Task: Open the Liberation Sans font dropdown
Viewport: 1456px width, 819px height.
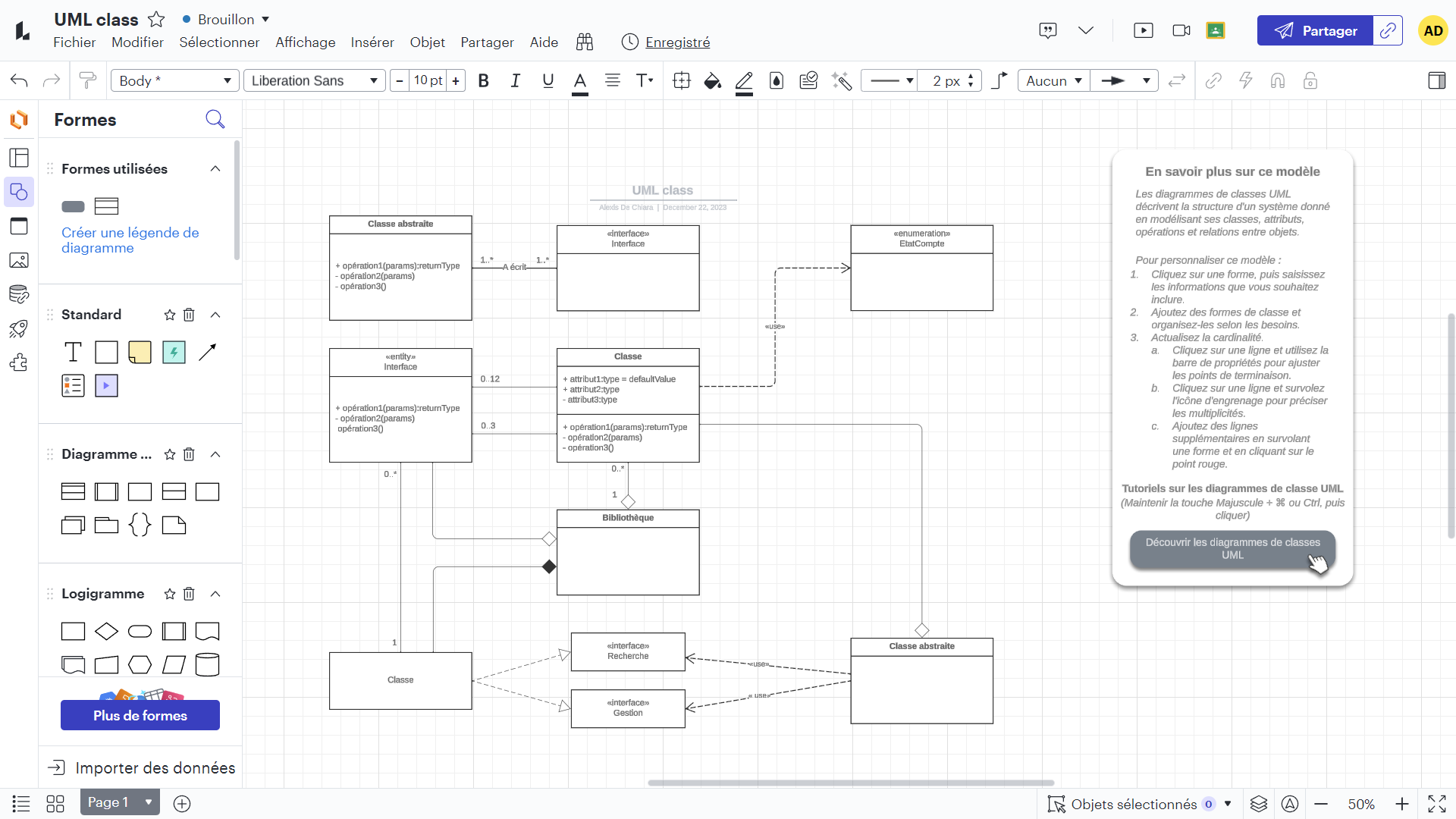Action: [x=315, y=80]
